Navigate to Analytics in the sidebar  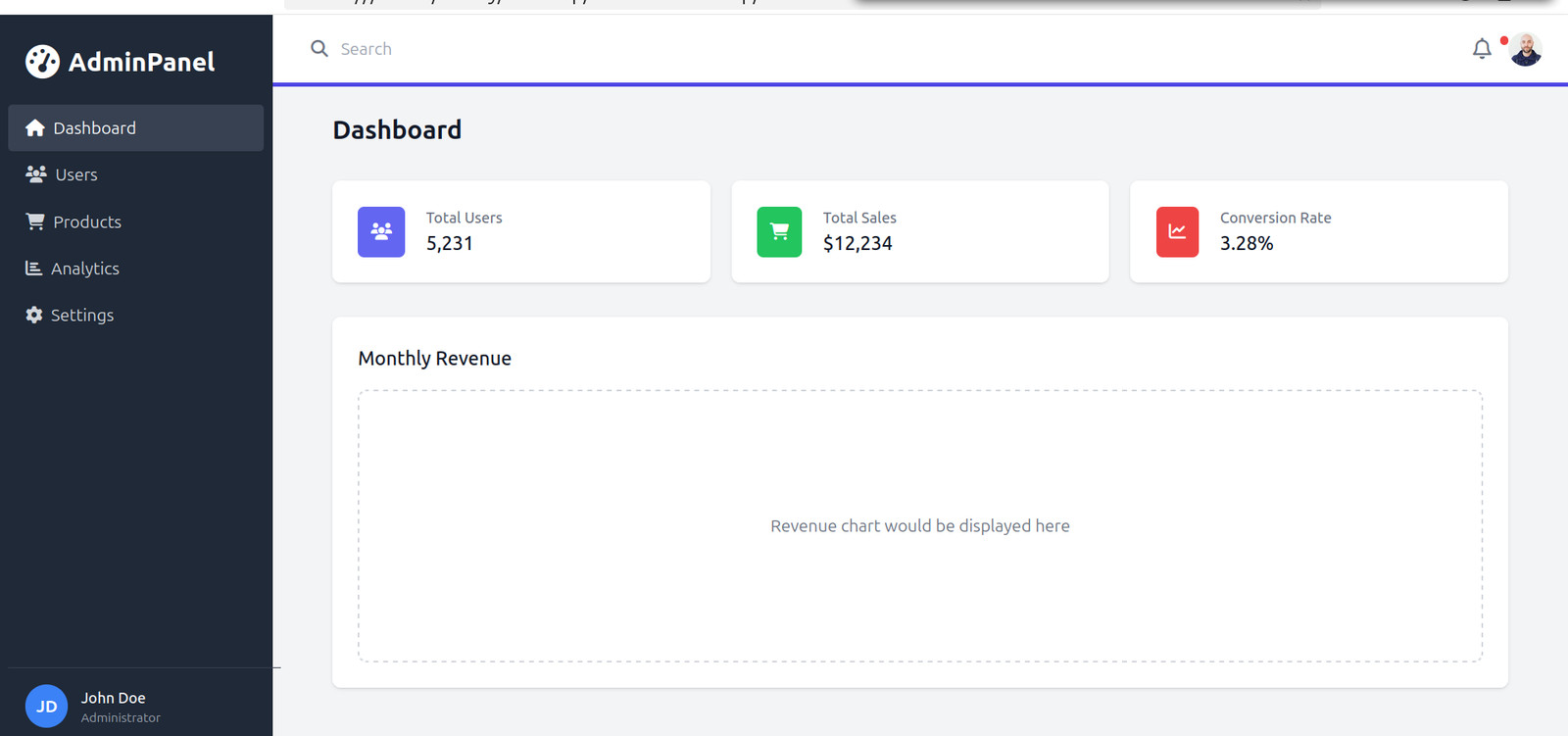(x=84, y=269)
